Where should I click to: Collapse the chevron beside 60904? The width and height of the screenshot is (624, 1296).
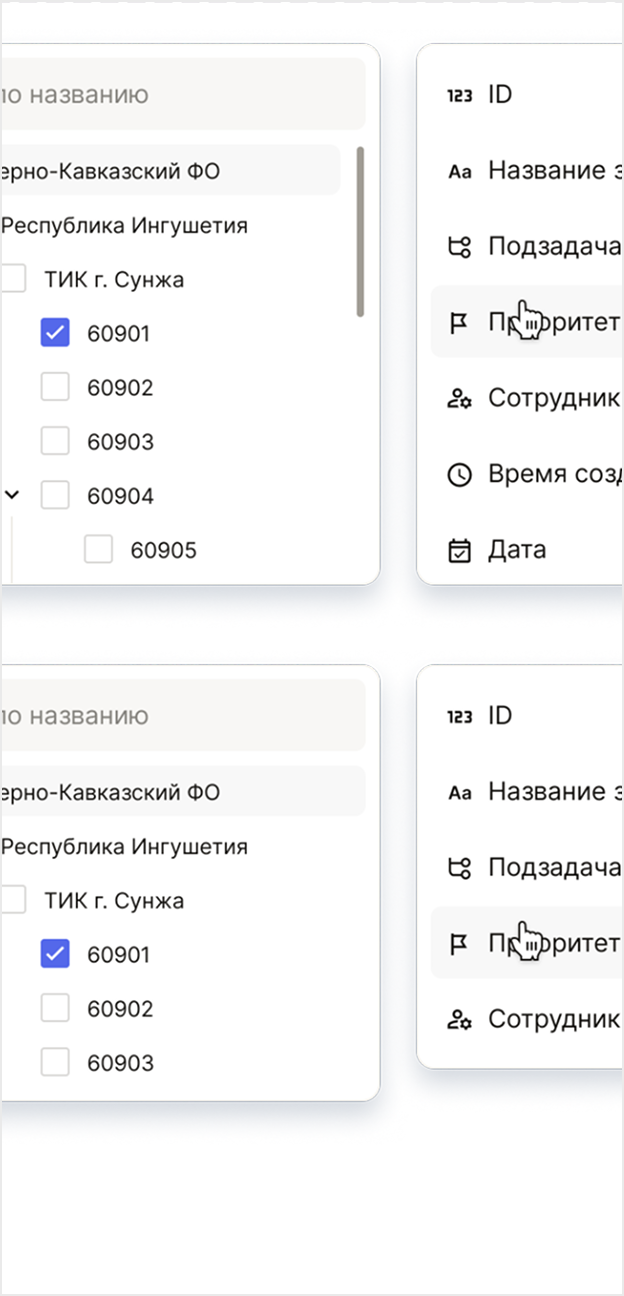[12, 494]
